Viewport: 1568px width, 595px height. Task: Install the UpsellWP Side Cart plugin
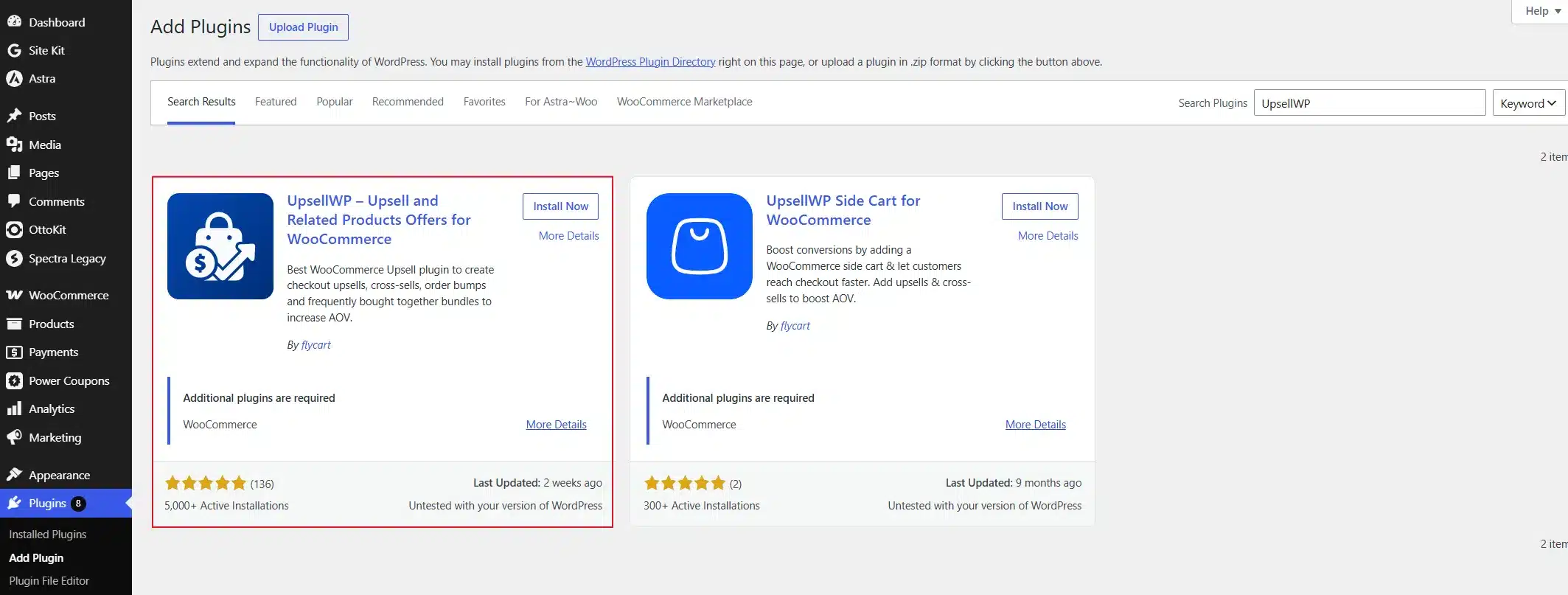coord(1039,206)
